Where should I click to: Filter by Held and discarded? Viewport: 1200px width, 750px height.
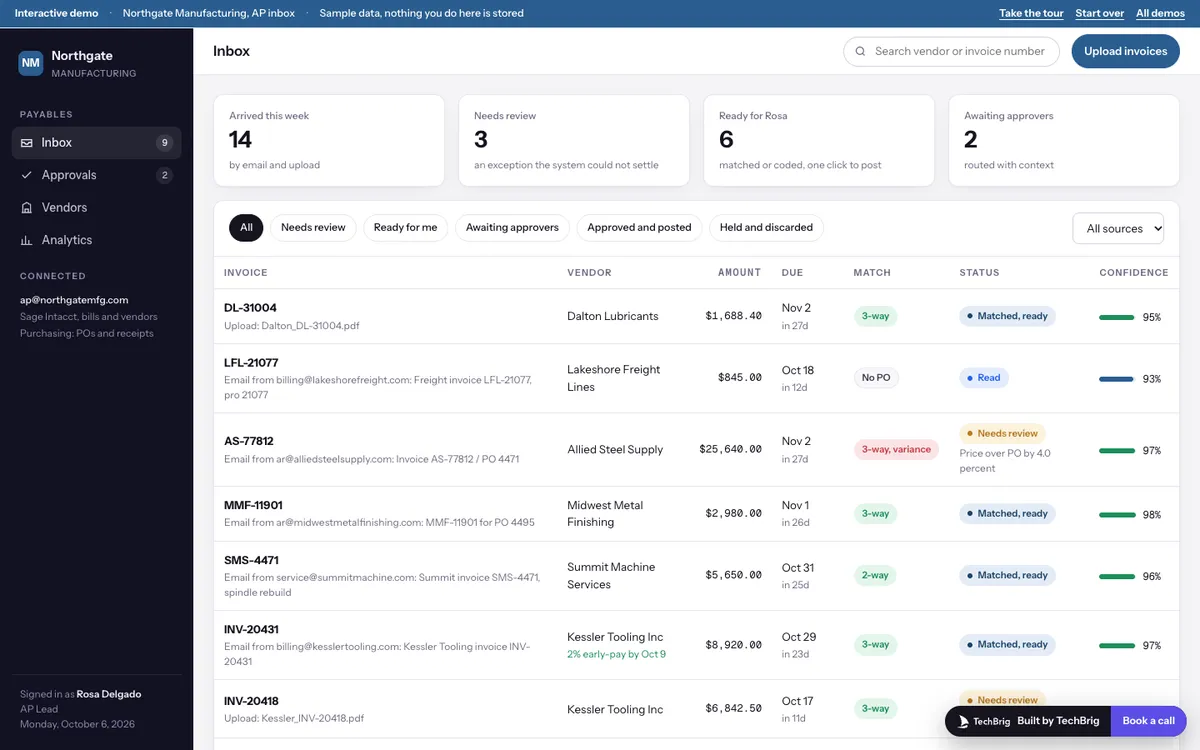click(766, 228)
